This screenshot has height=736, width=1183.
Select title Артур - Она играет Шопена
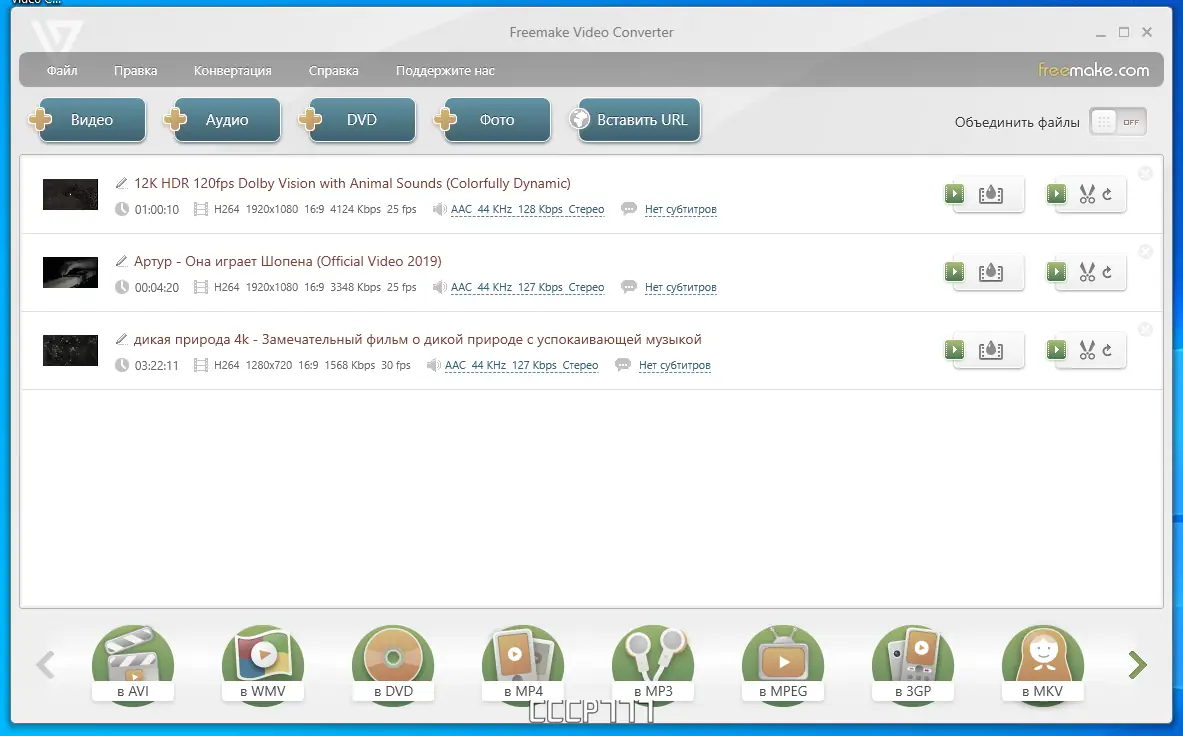[x=287, y=261]
